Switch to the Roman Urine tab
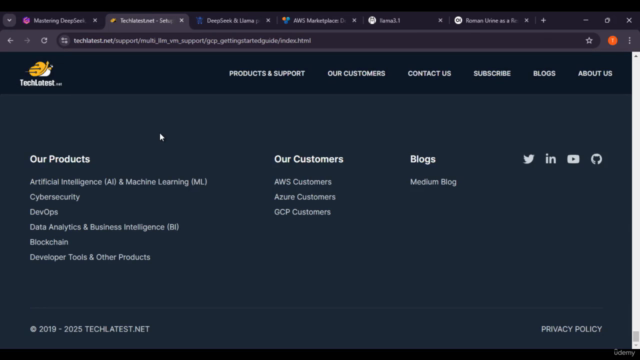640x360 pixels. pos(491,20)
